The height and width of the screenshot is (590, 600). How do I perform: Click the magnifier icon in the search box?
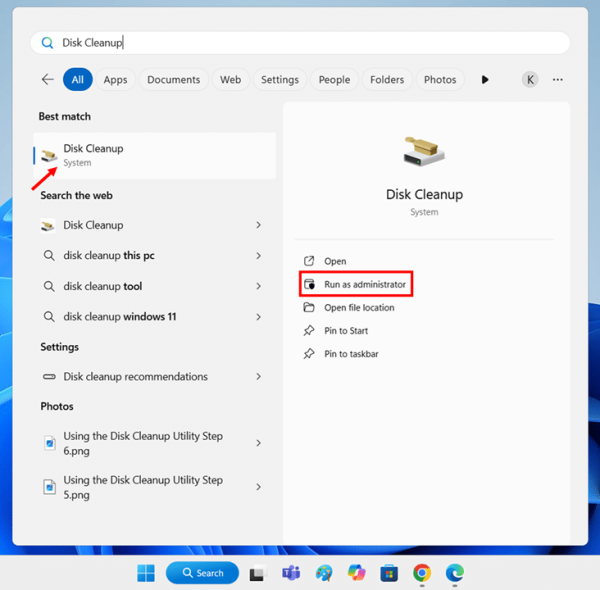pos(47,42)
